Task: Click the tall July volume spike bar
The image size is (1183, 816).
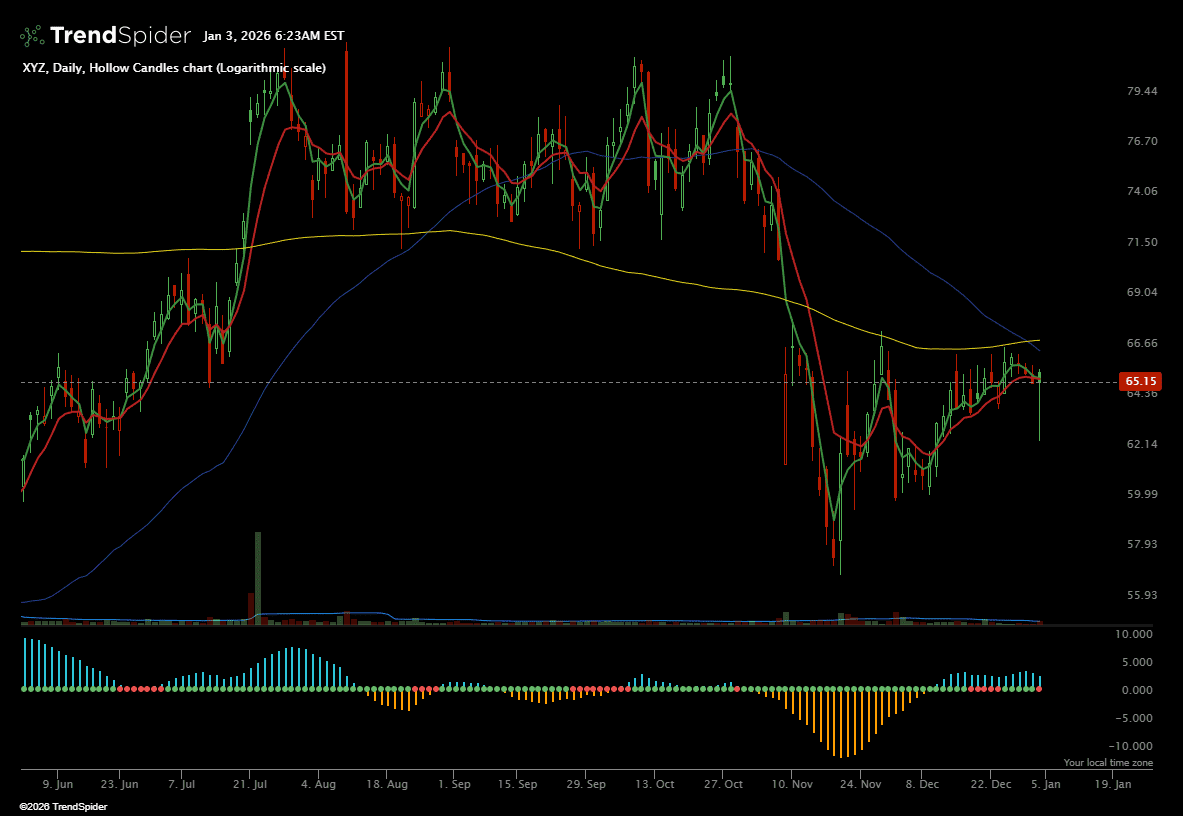Action: (258, 577)
